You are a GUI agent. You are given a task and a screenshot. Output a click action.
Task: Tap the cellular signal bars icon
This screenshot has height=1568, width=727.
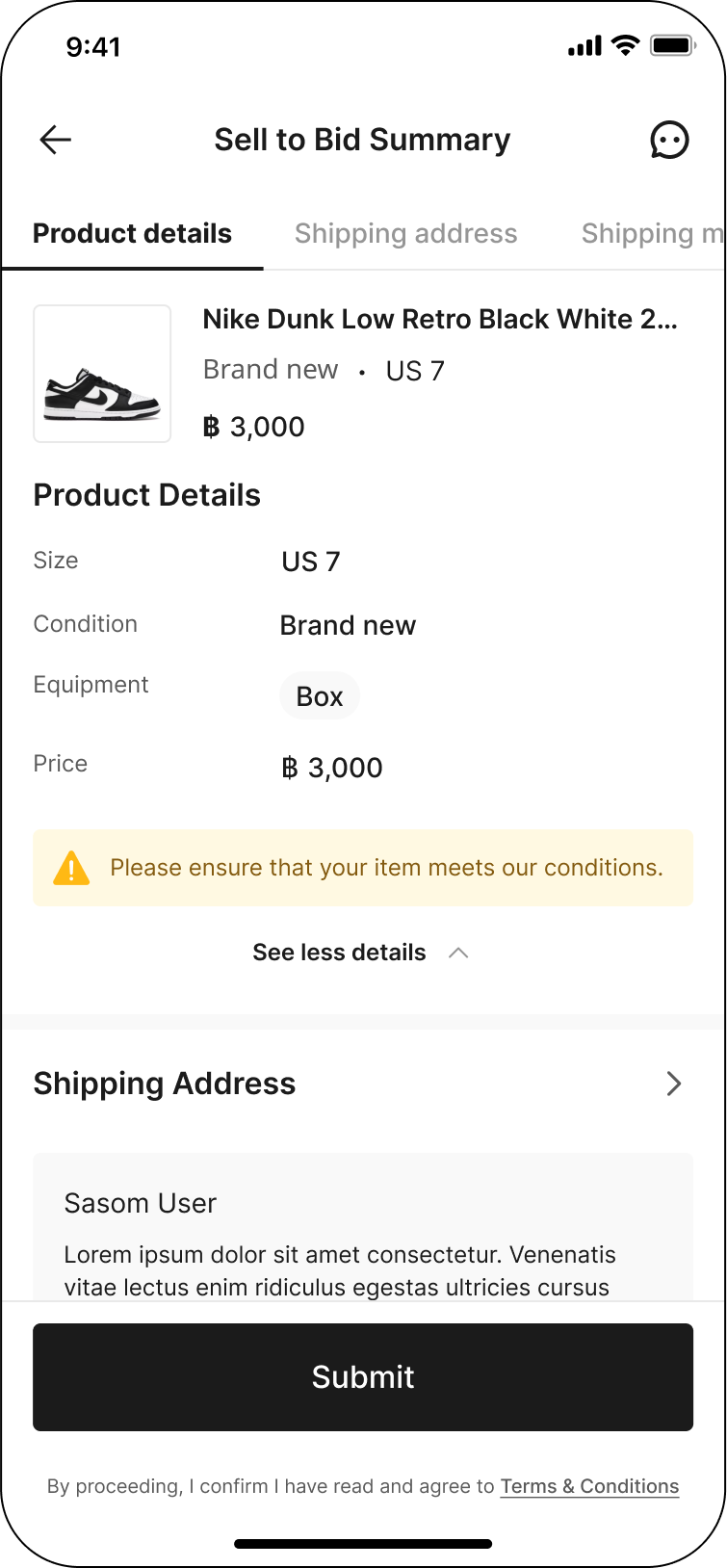pos(584,45)
